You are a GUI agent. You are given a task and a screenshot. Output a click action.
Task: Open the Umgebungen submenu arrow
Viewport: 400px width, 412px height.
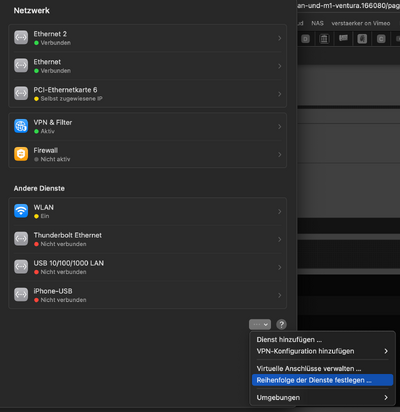pyautogui.click(x=386, y=397)
